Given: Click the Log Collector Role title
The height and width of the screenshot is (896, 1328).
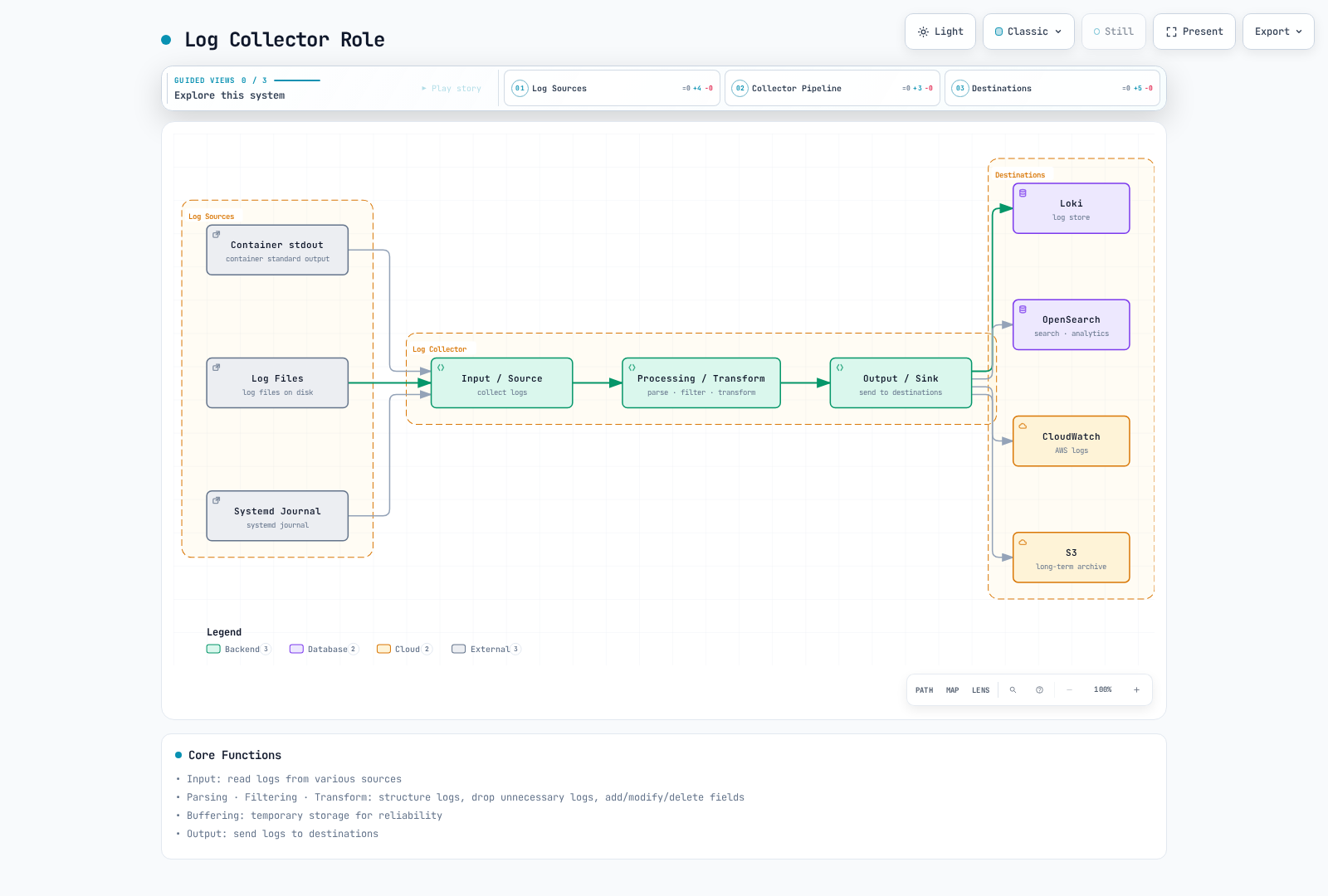Looking at the screenshot, I should (x=285, y=40).
